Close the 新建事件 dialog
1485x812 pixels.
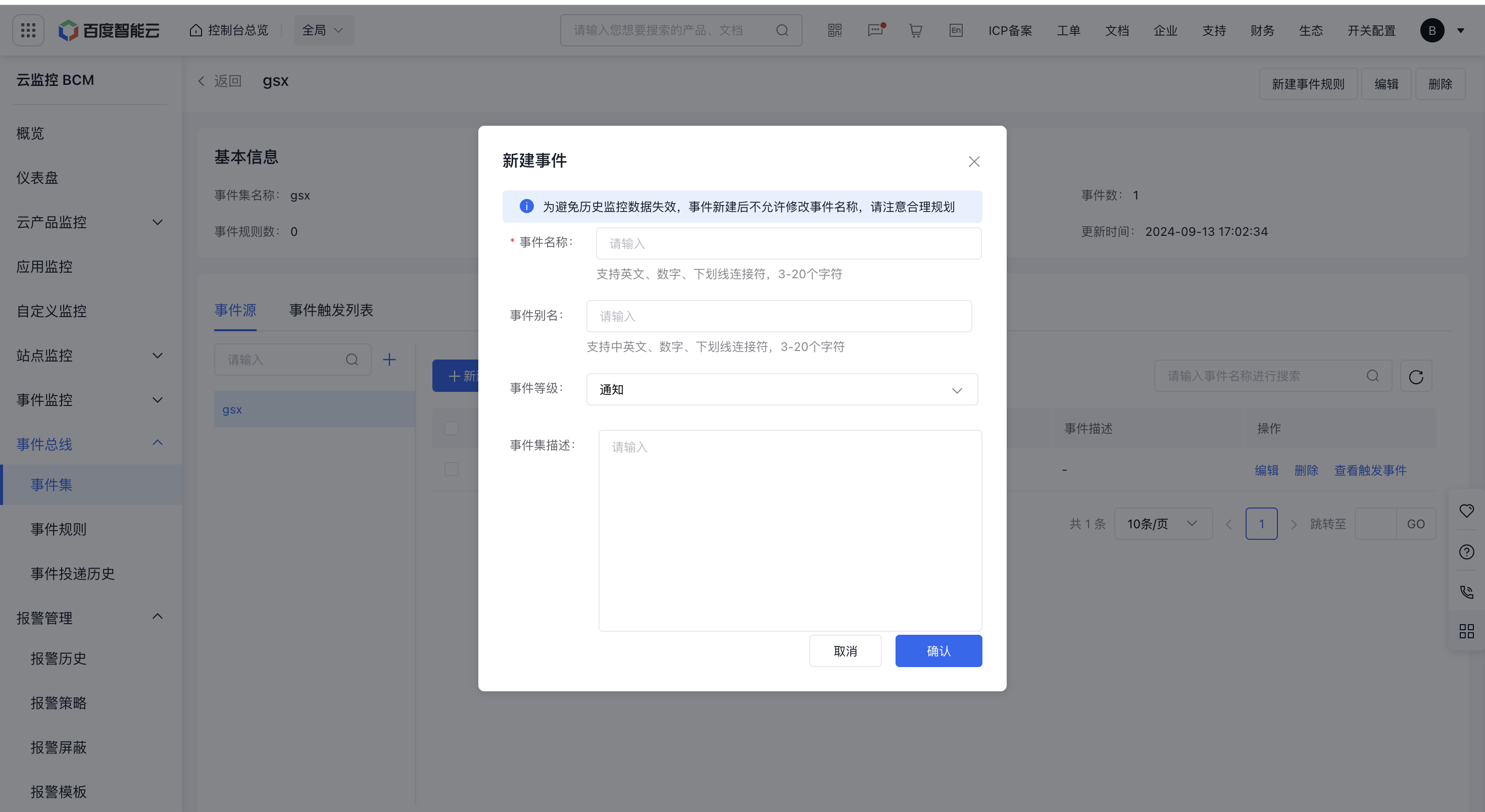pyautogui.click(x=974, y=162)
